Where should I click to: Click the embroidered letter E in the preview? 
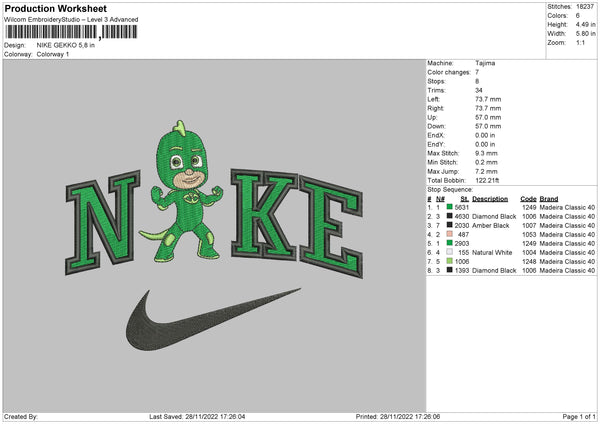(331, 227)
